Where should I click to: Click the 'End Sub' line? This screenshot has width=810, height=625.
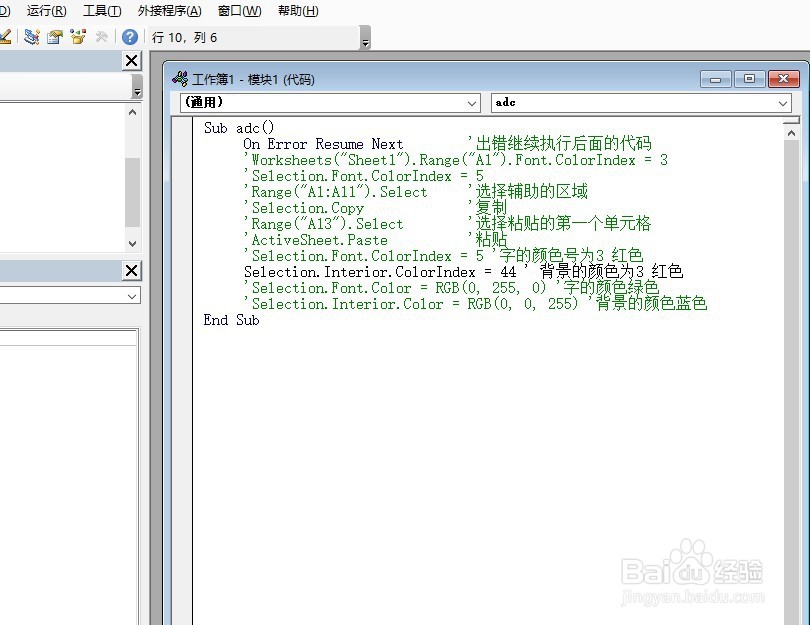click(231, 320)
